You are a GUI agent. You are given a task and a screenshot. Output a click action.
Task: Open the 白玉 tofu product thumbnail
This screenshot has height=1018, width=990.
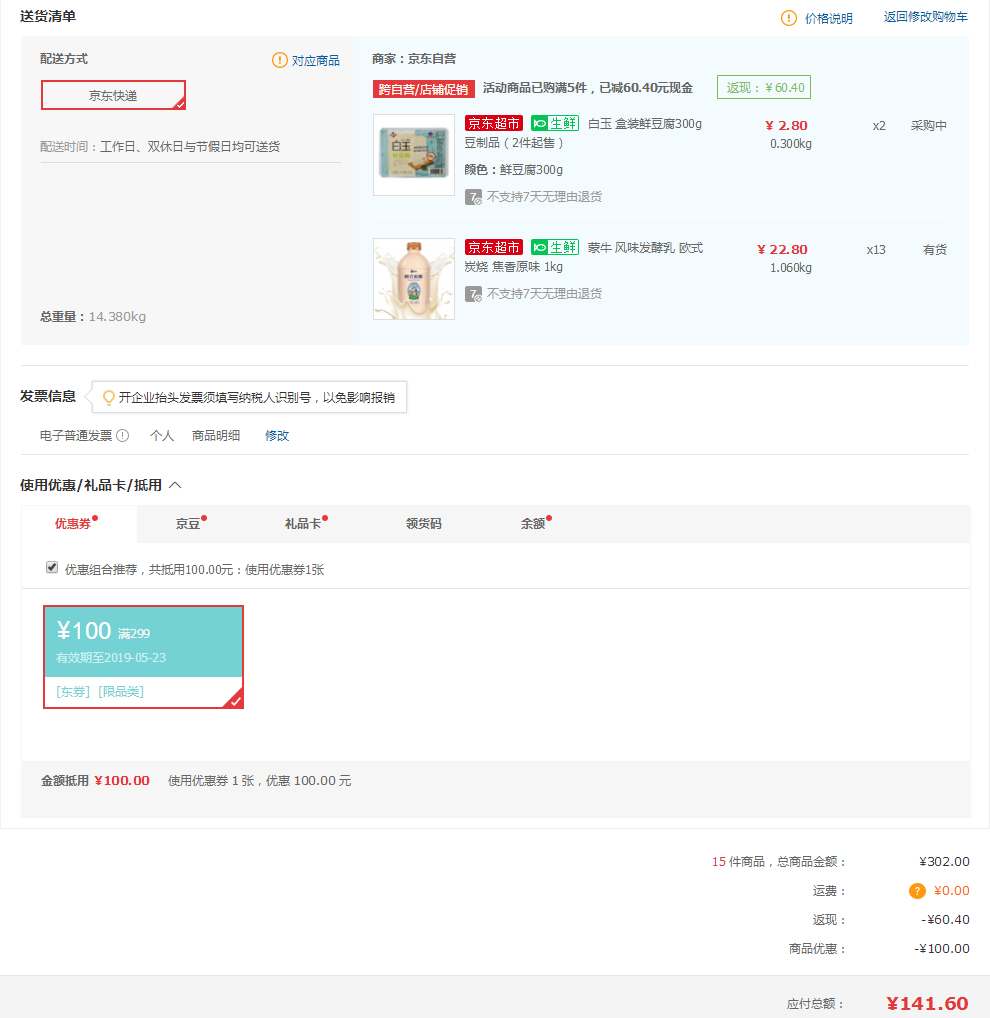tap(414, 155)
